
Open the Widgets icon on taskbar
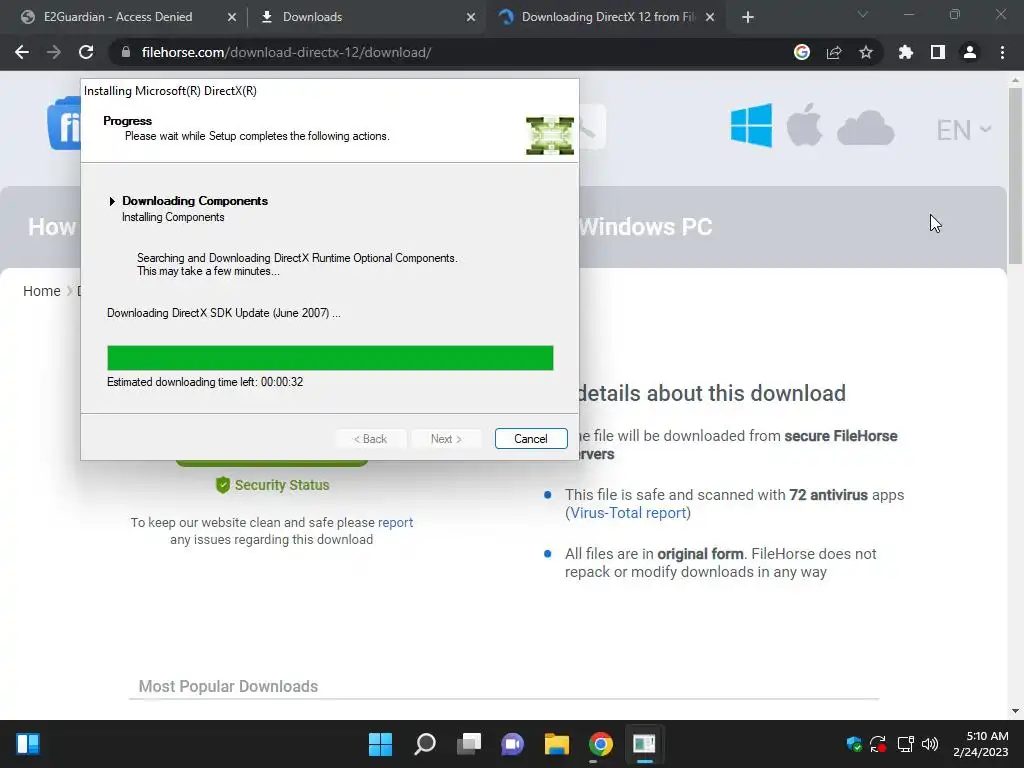pos(28,744)
